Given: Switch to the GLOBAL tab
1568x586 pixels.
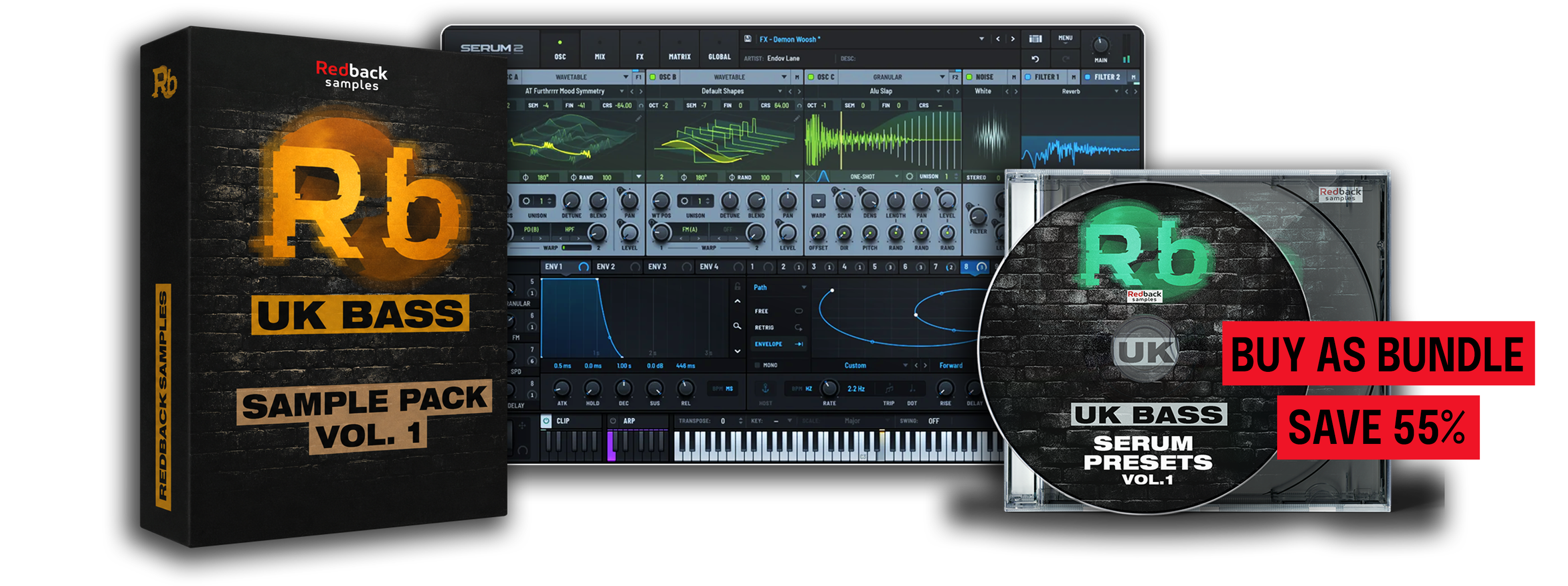Looking at the screenshot, I should point(719,49).
